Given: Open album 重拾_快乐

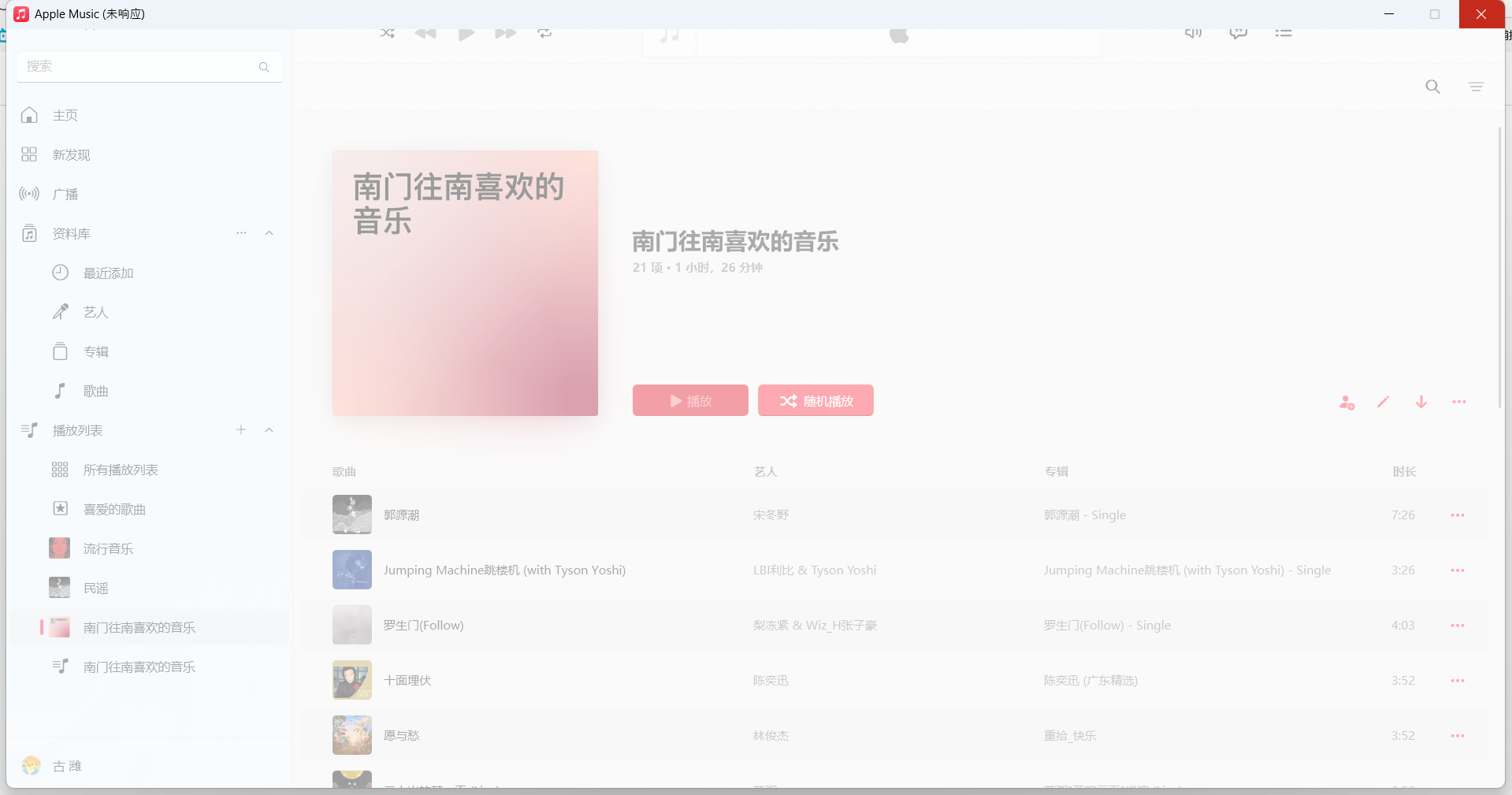Looking at the screenshot, I should tap(1070, 735).
